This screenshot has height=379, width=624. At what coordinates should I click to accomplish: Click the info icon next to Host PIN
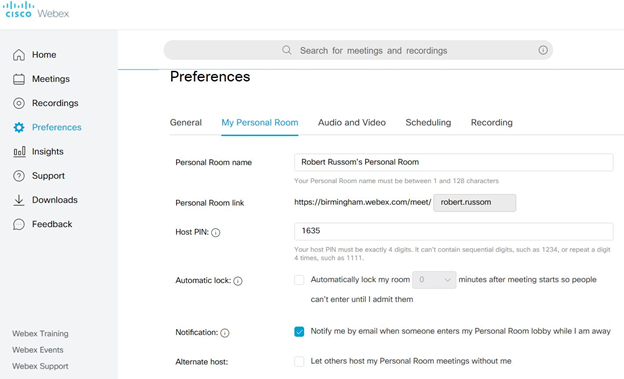pos(216,233)
